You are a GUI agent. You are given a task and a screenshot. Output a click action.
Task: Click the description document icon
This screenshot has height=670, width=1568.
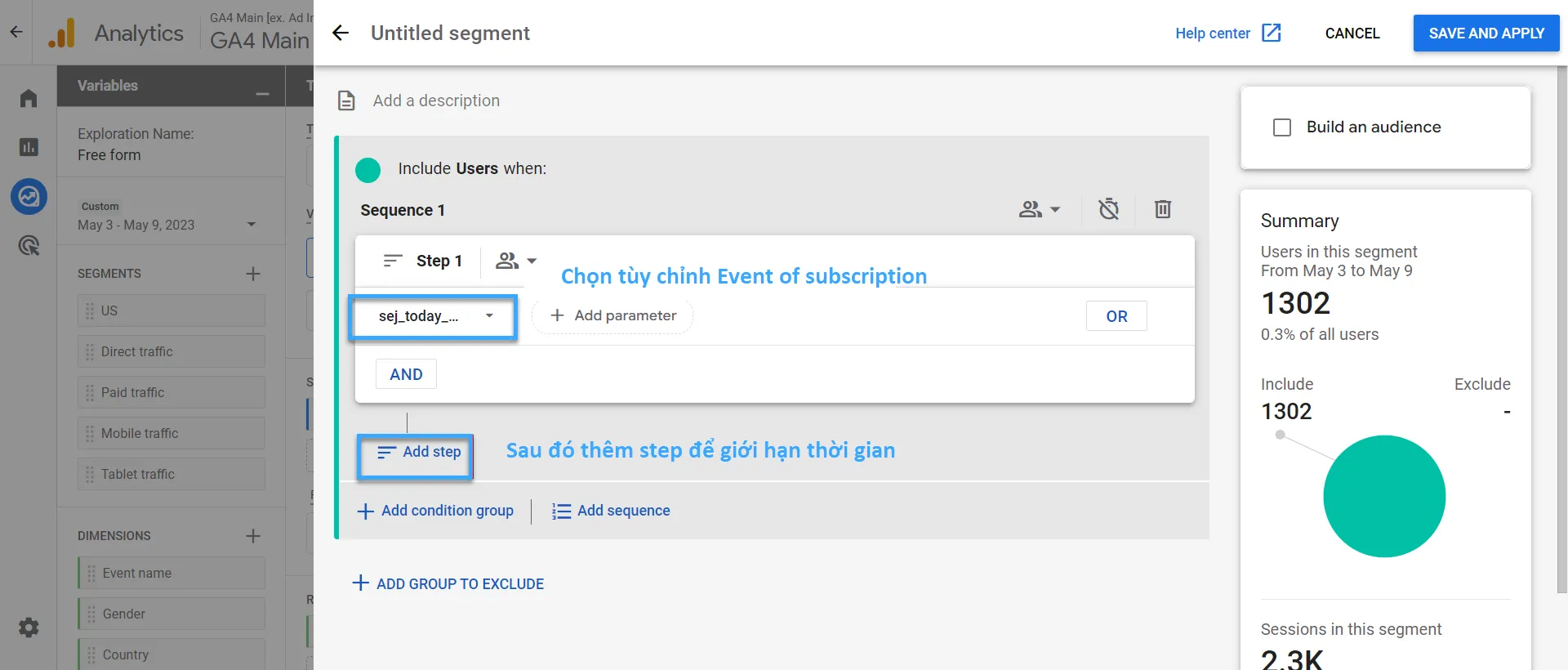(x=346, y=100)
